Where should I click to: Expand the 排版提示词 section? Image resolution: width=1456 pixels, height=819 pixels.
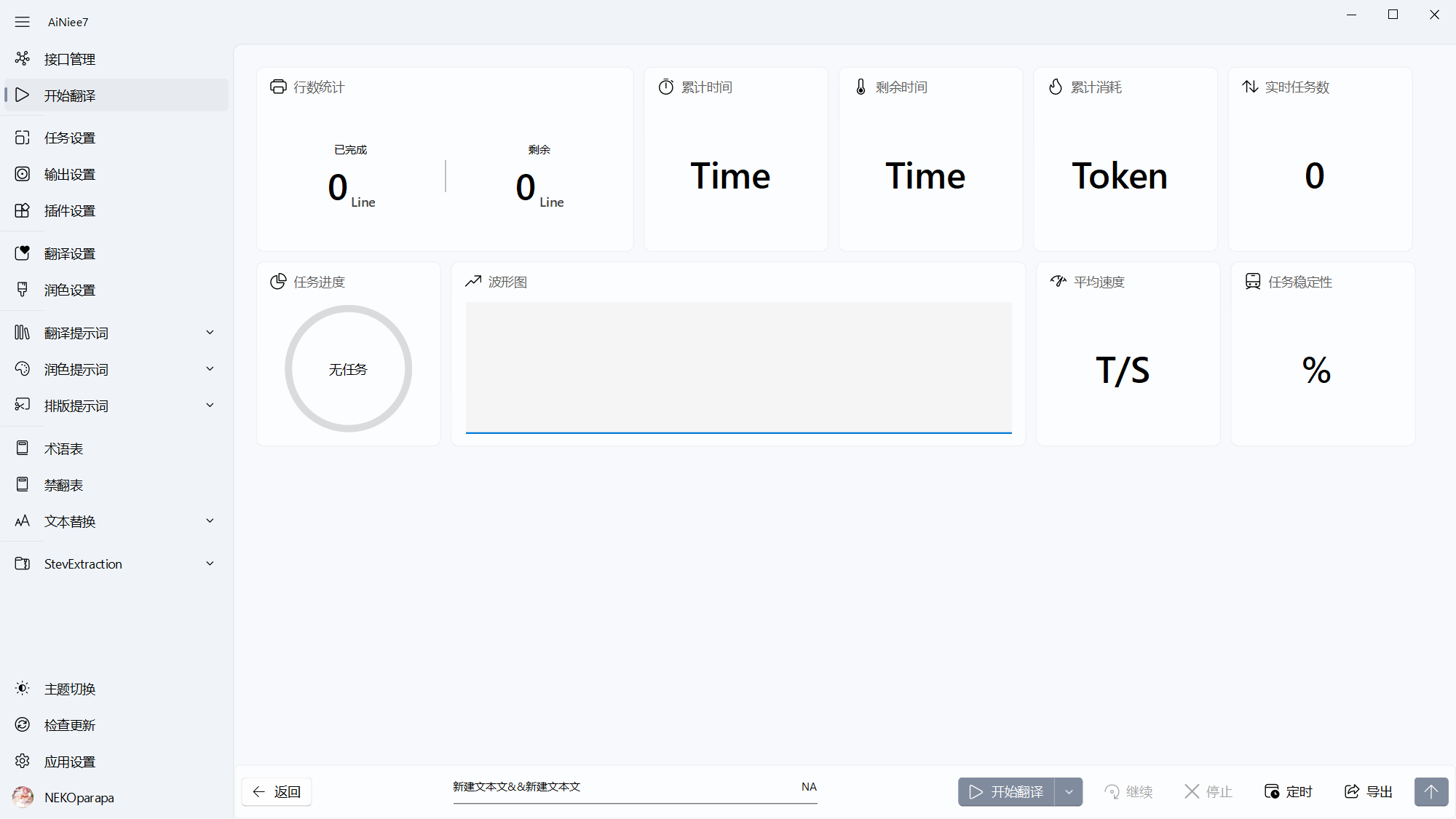tap(210, 405)
